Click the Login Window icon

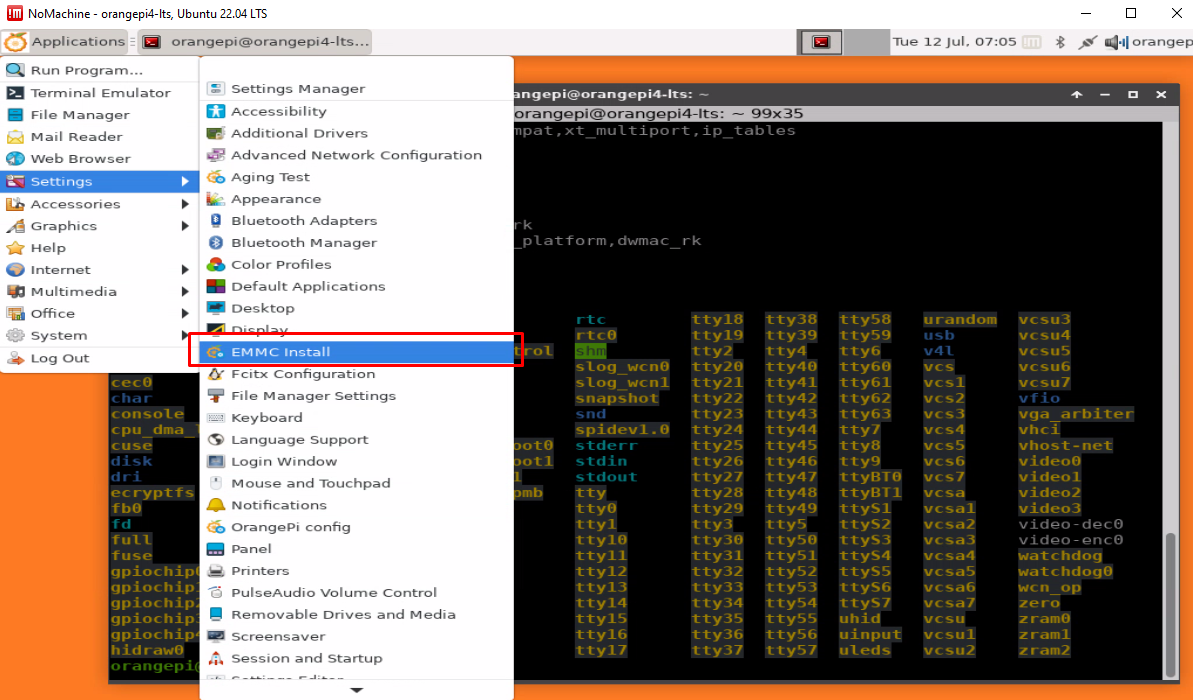click(216, 462)
